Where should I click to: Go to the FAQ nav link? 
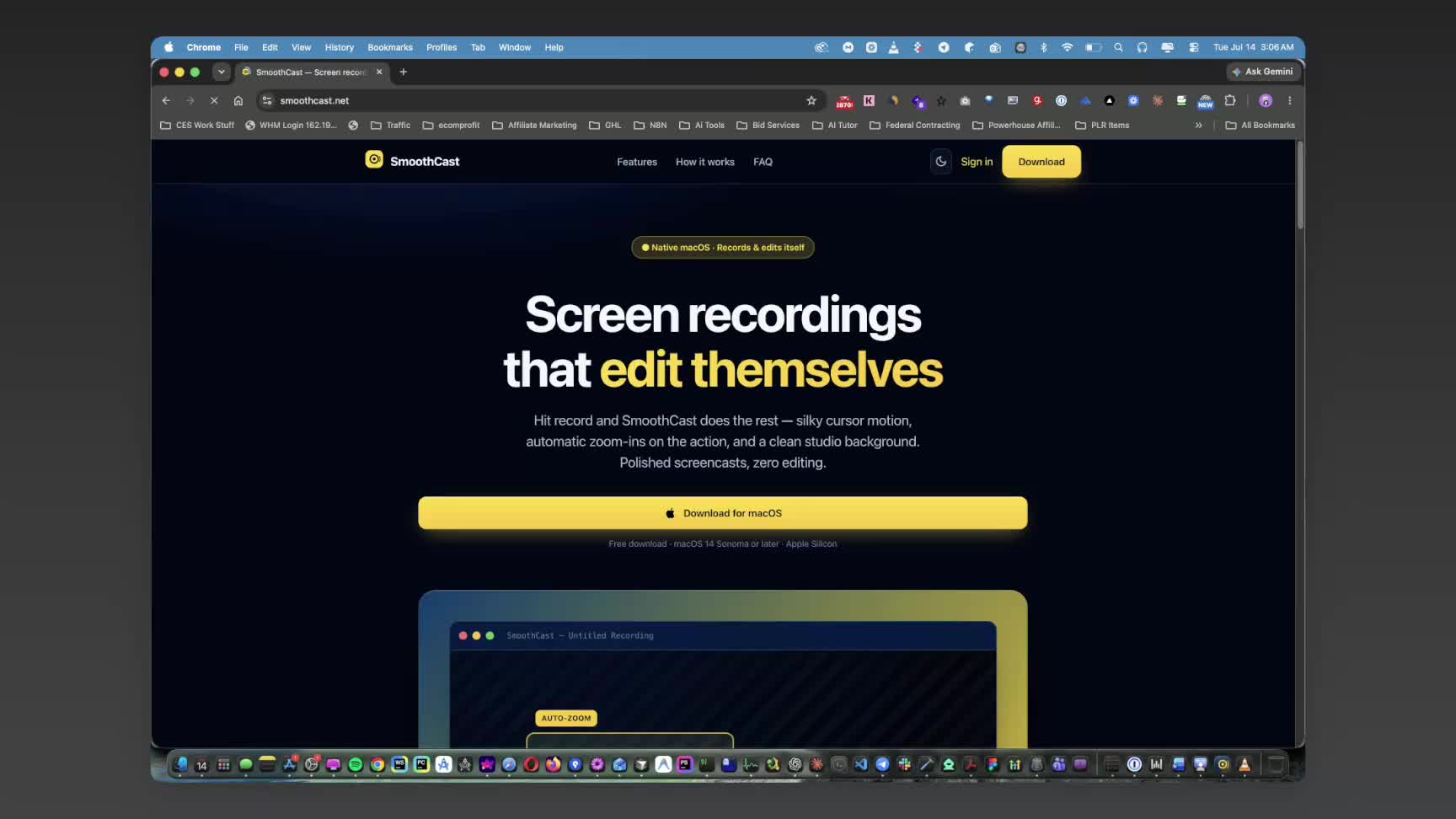763,162
